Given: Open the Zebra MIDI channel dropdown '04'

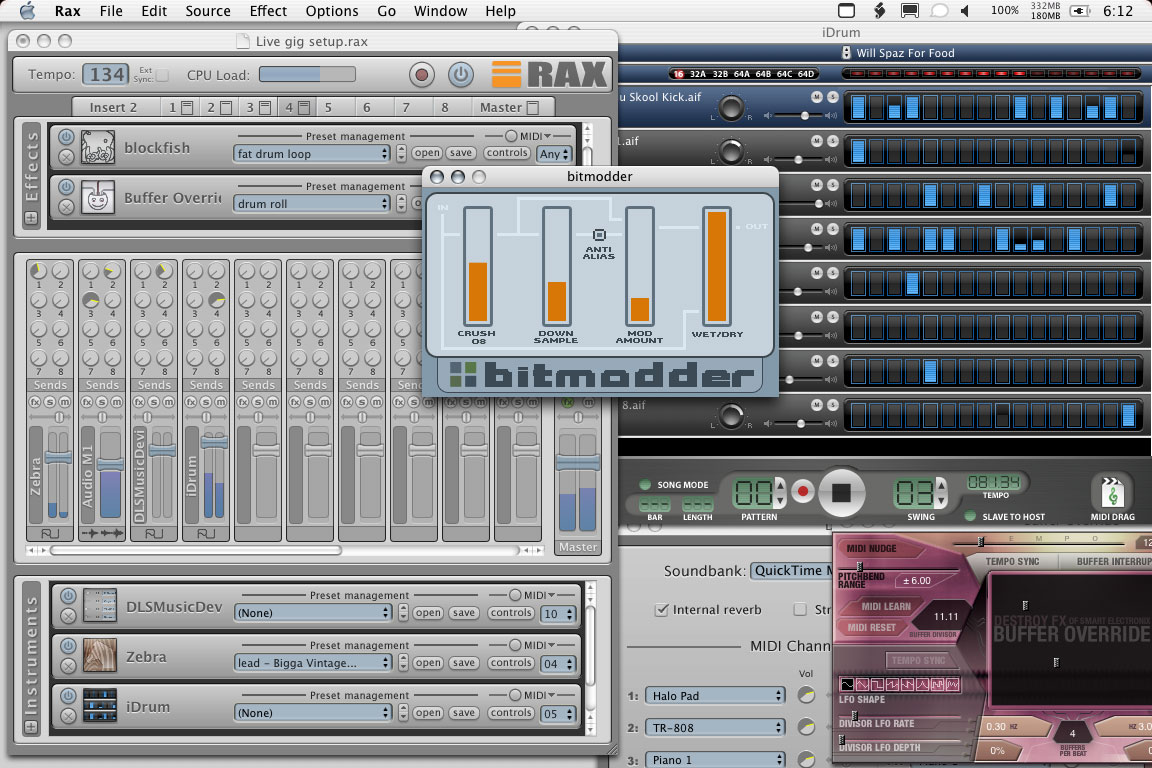Looking at the screenshot, I should coord(558,664).
